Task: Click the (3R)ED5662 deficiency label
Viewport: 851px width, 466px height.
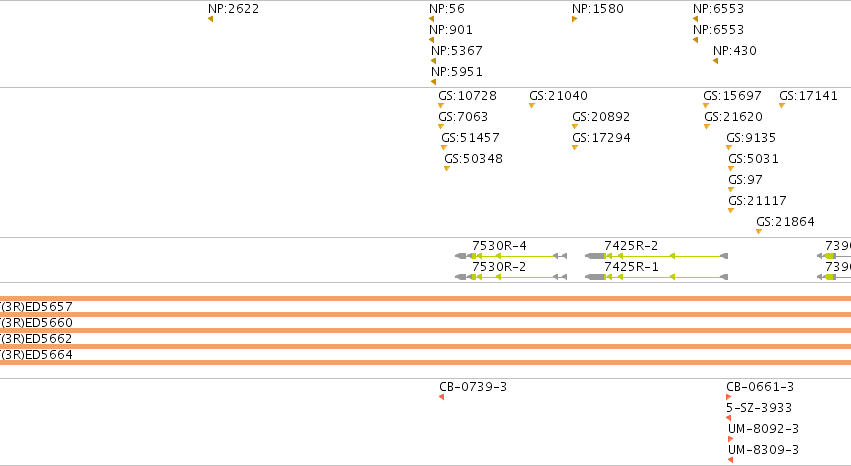Action: 36,339
